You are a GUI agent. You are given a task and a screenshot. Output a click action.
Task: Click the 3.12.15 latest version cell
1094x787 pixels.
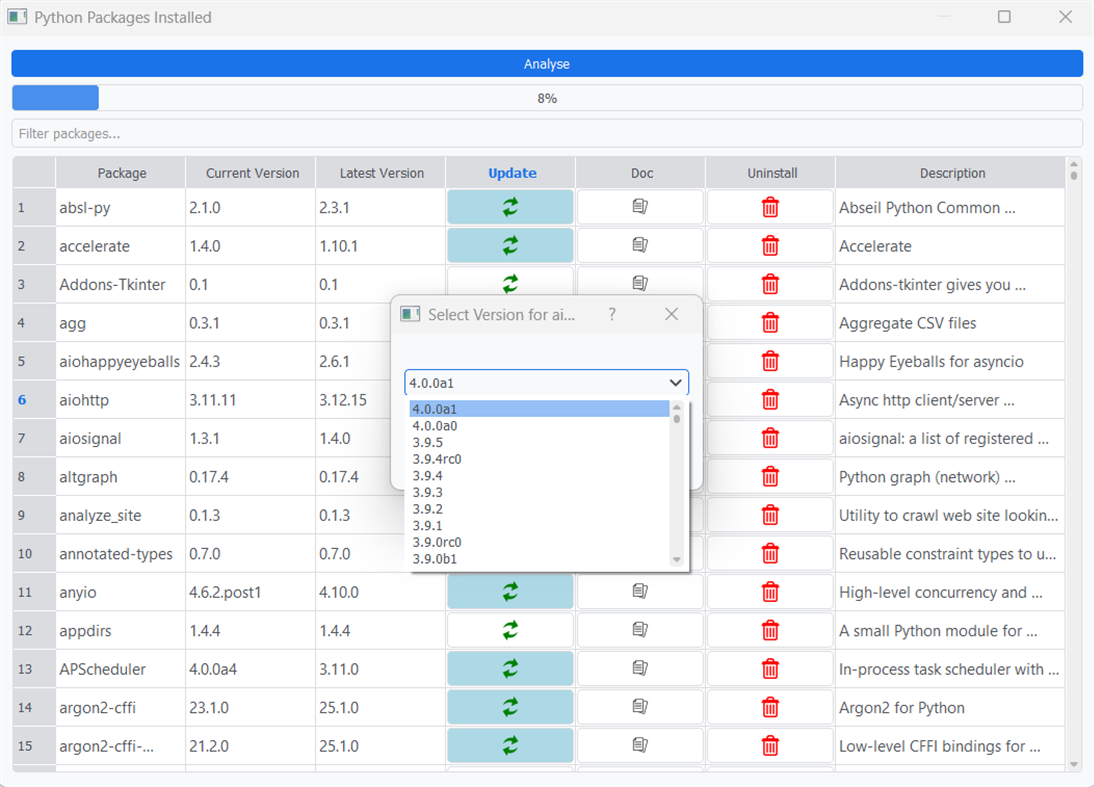pos(380,400)
